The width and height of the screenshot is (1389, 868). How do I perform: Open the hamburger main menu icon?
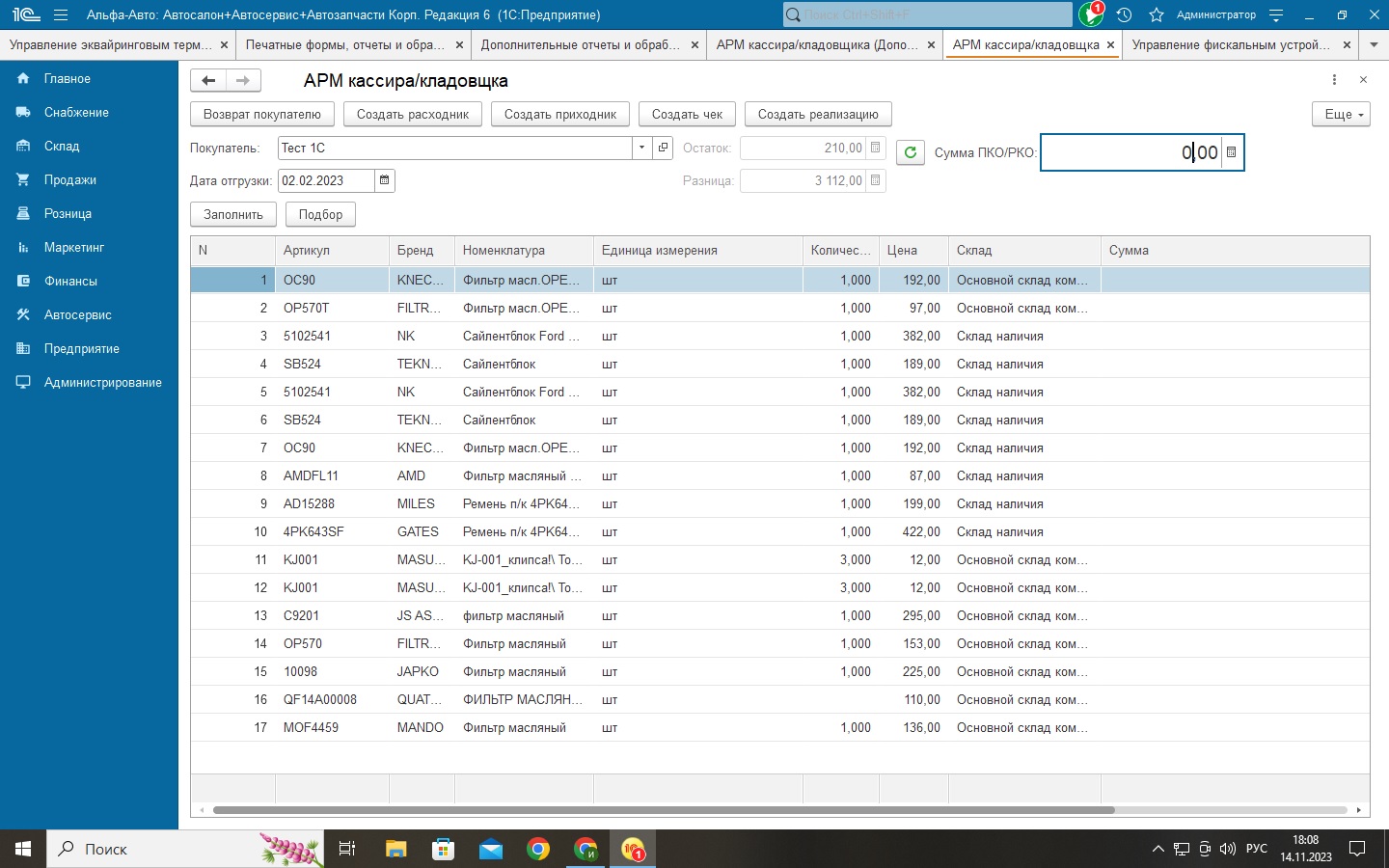pos(61,14)
